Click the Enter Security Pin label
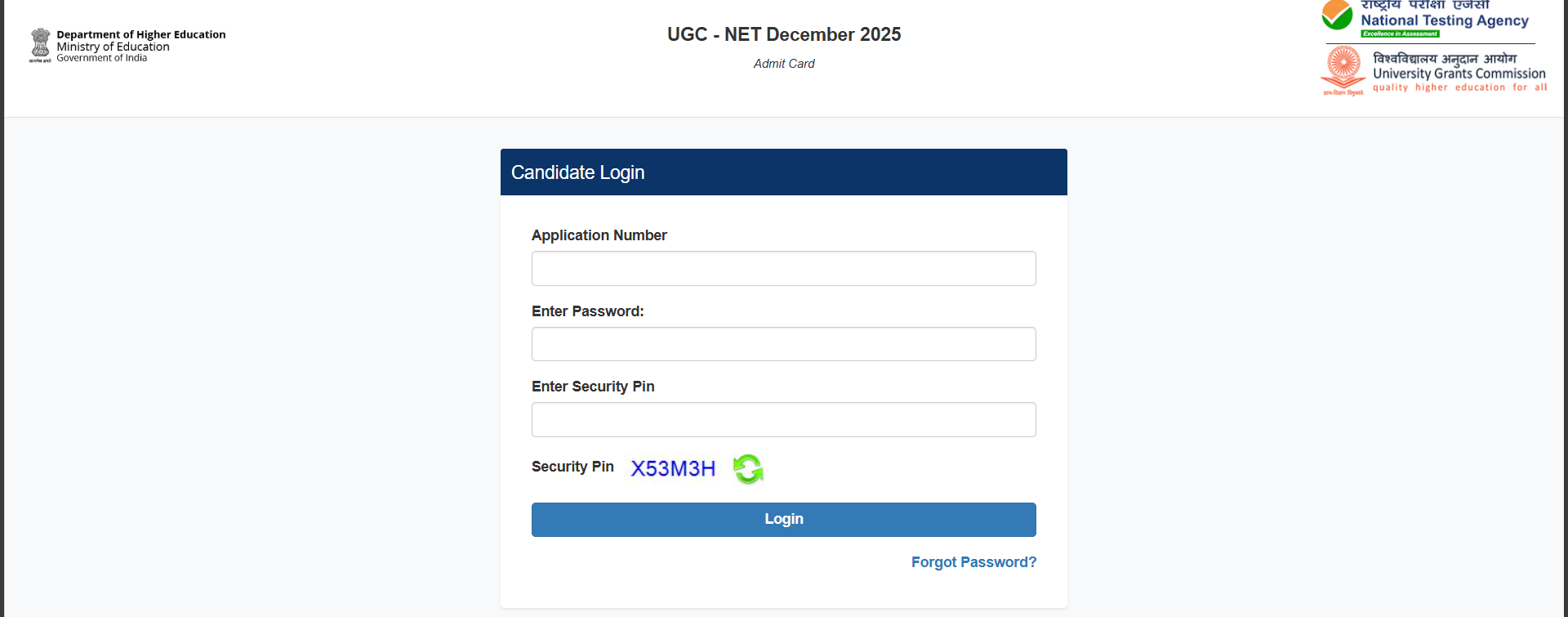This screenshot has height=617, width=1568. [593, 387]
